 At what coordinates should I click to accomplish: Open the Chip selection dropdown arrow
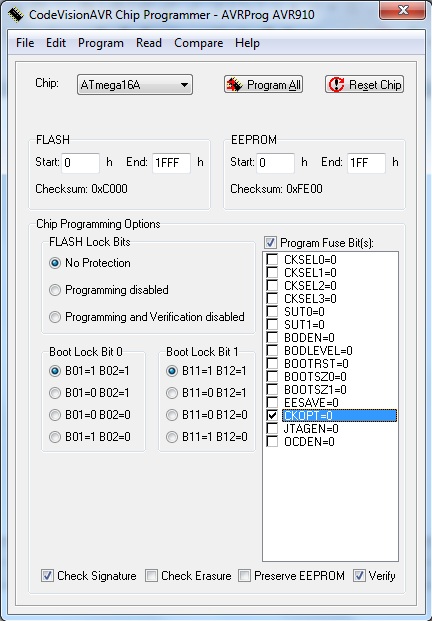184,85
